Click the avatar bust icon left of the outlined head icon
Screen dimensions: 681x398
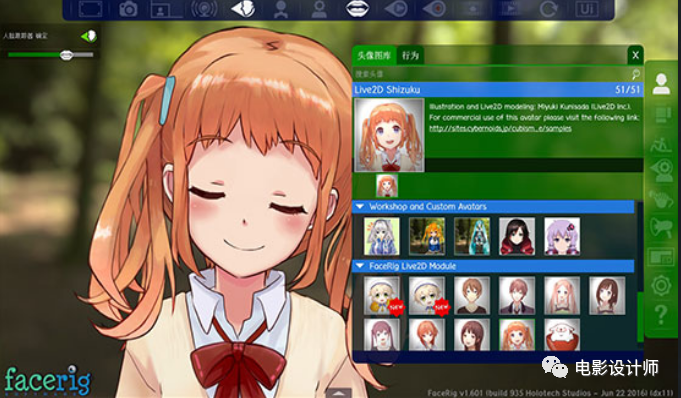[x=281, y=9]
